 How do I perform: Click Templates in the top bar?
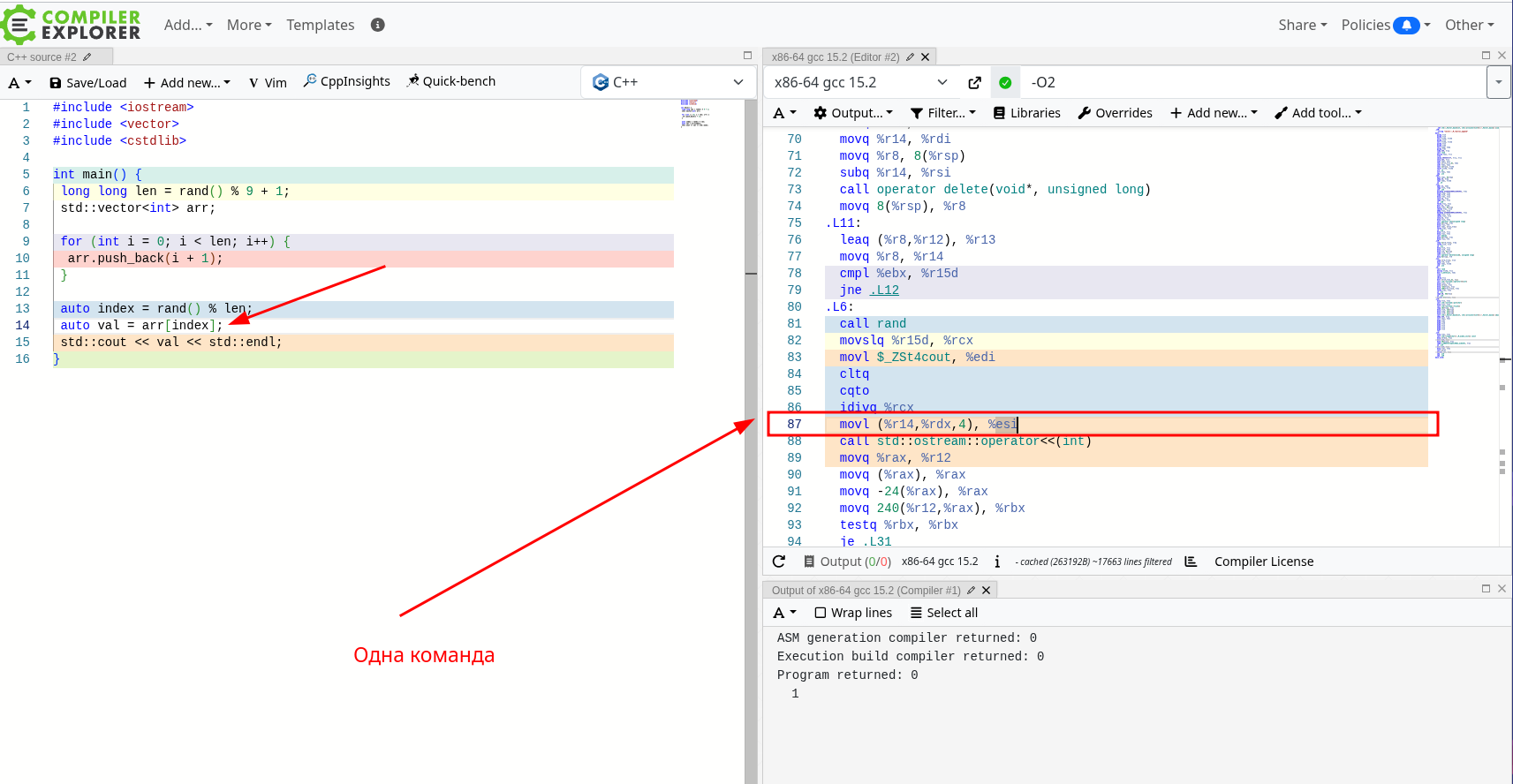coord(320,25)
